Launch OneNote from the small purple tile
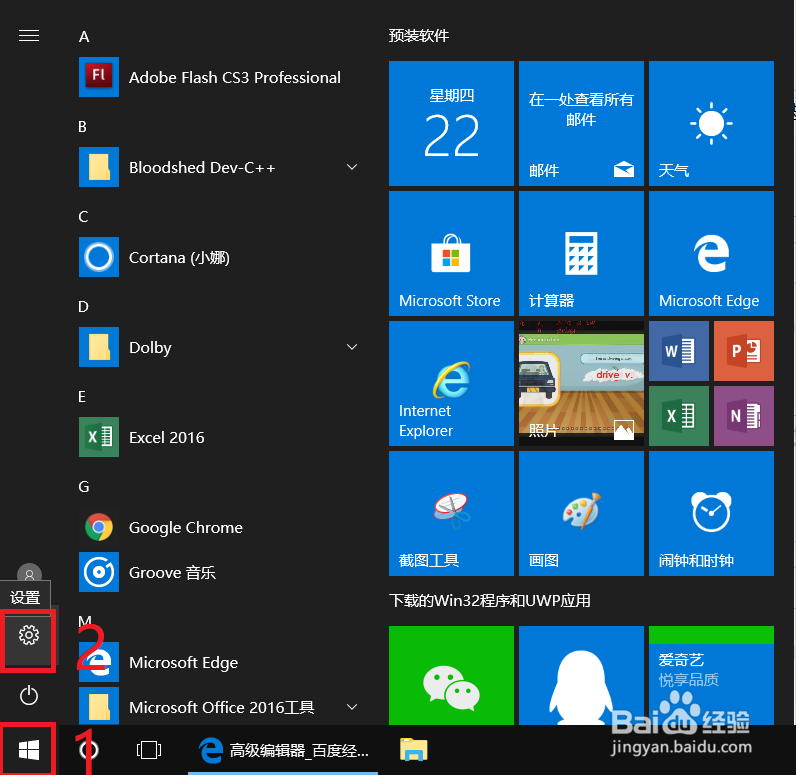 coord(744,416)
